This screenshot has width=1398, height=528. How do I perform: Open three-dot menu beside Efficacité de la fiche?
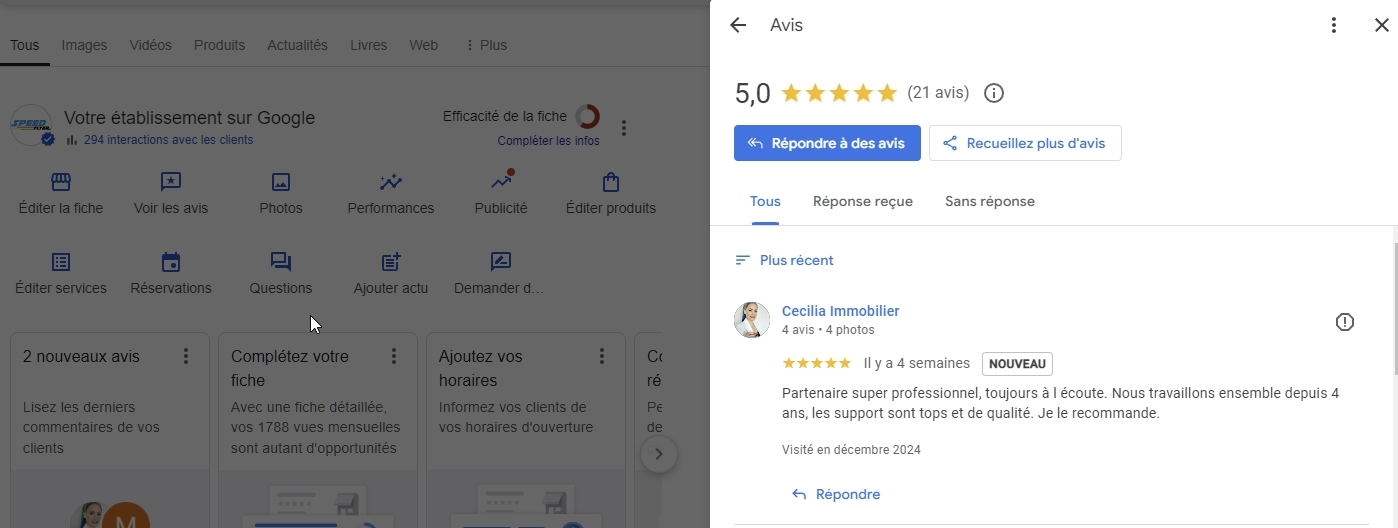[x=624, y=128]
